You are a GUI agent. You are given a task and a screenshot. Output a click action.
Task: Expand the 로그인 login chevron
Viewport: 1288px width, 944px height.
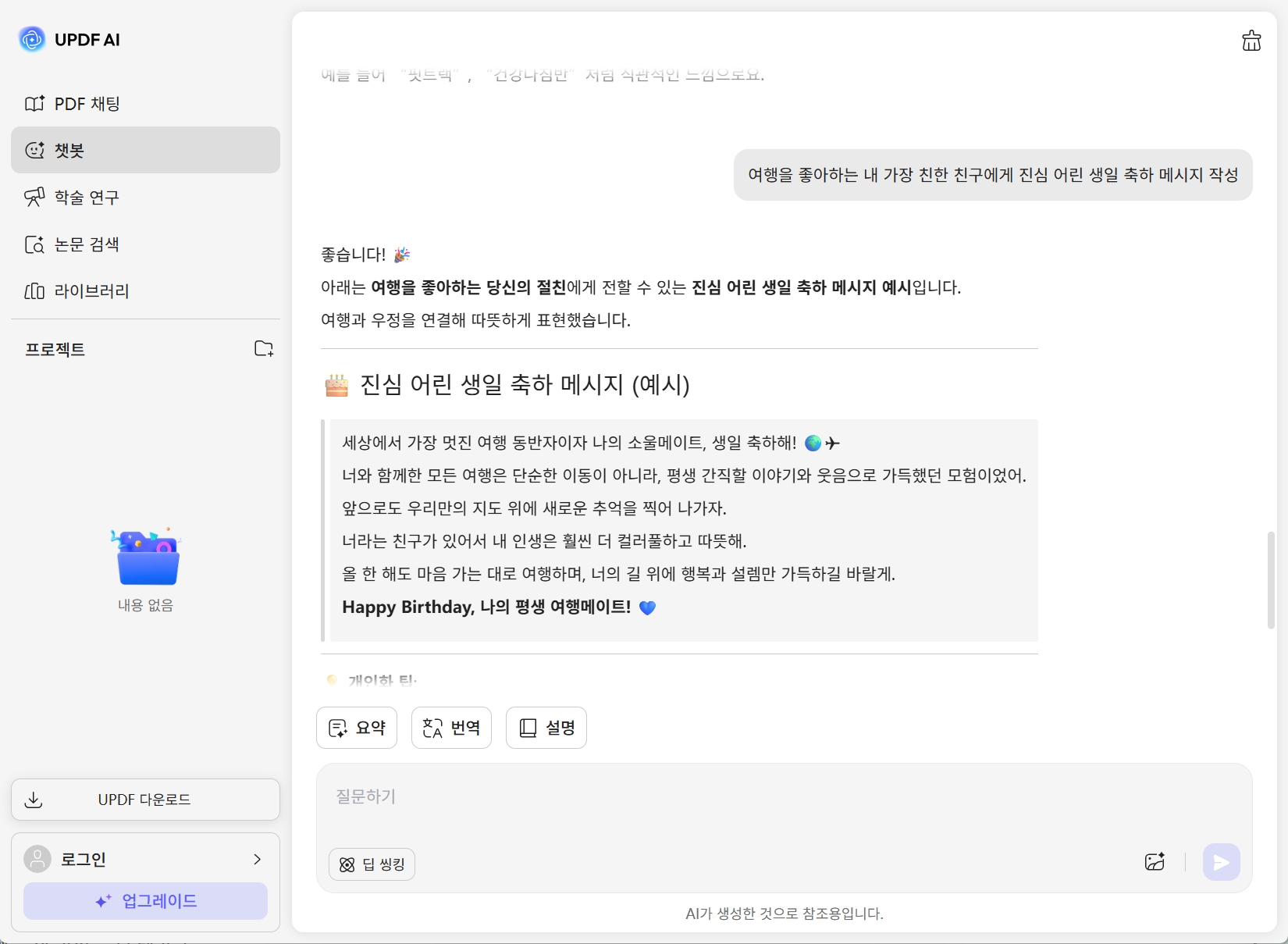pyautogui.click(x=257, y=859)
